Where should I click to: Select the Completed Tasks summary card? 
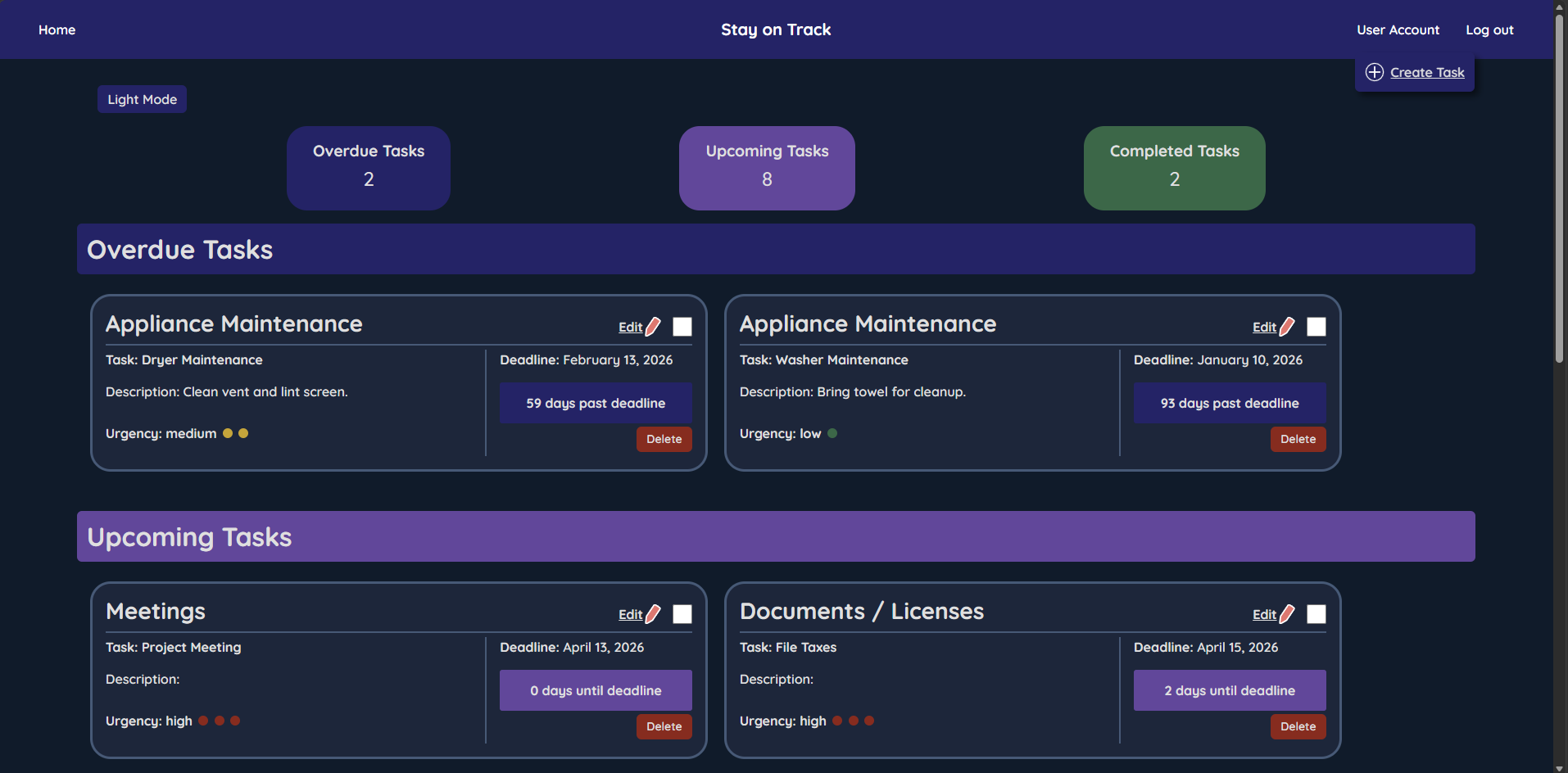click(1175, 168)
